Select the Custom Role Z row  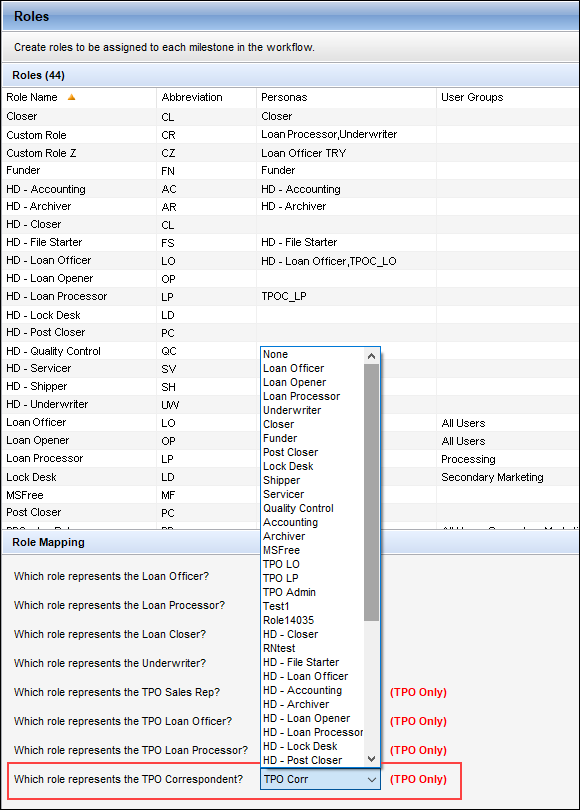290,153
